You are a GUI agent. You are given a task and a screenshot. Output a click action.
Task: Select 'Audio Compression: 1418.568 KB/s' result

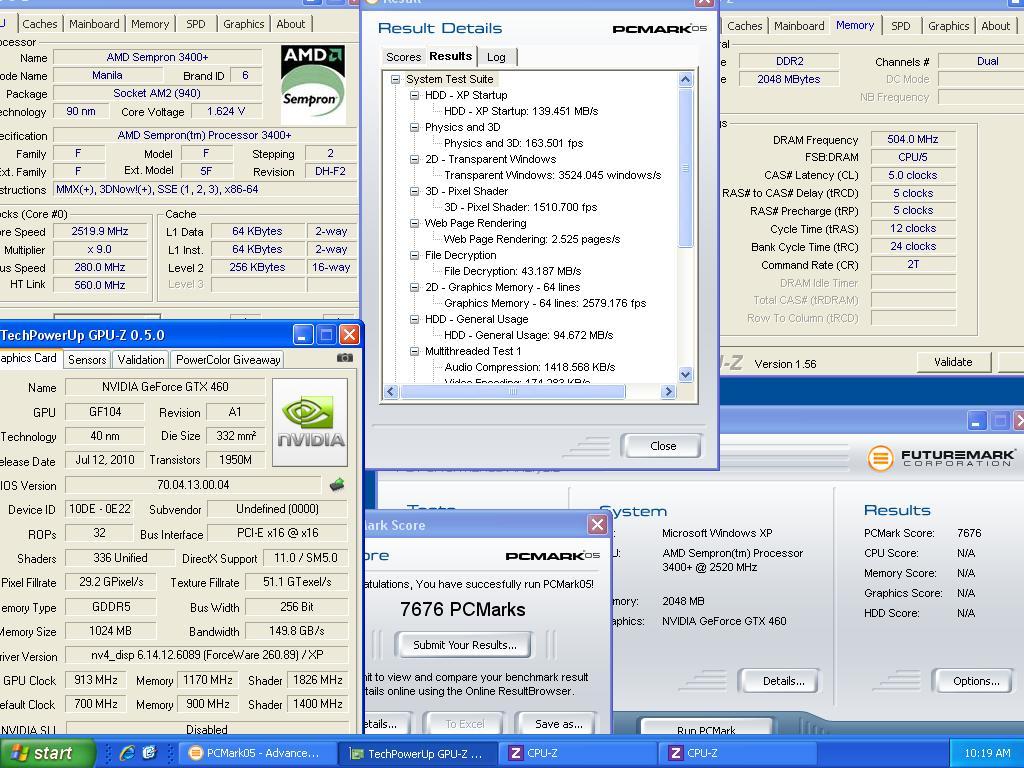[530, 367]
